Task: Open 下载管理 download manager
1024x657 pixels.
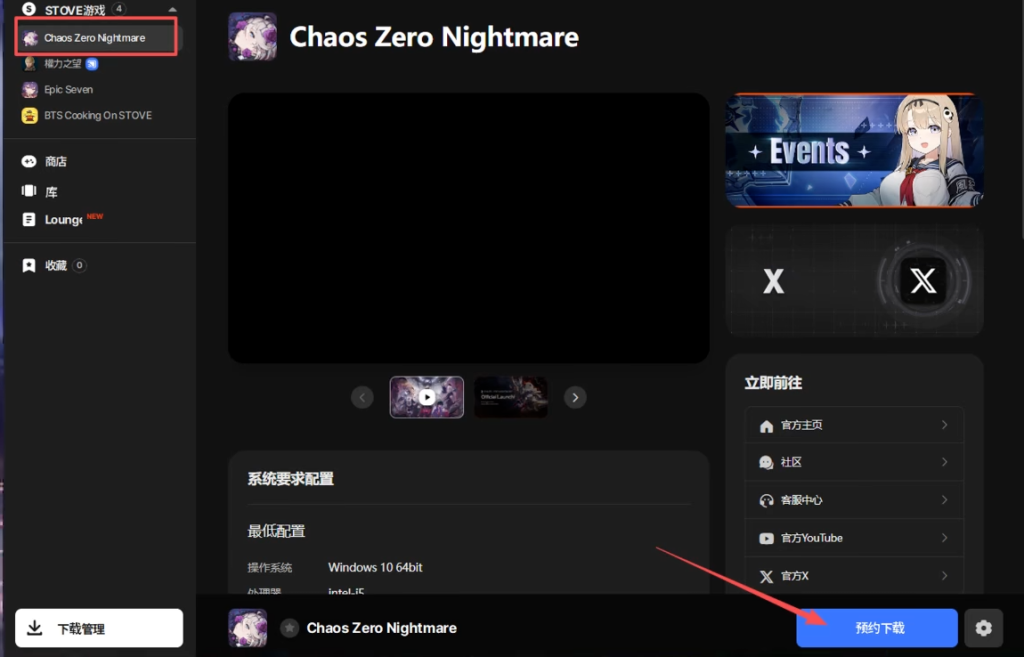Action: click(x=99, y=628)
